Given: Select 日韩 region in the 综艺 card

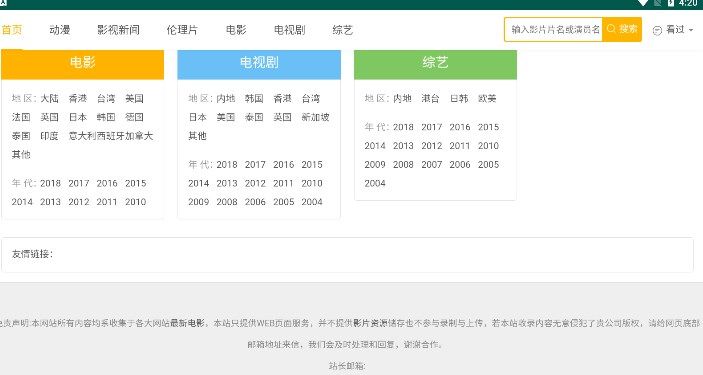Looking at the screenshot, I should pos(459,98).
